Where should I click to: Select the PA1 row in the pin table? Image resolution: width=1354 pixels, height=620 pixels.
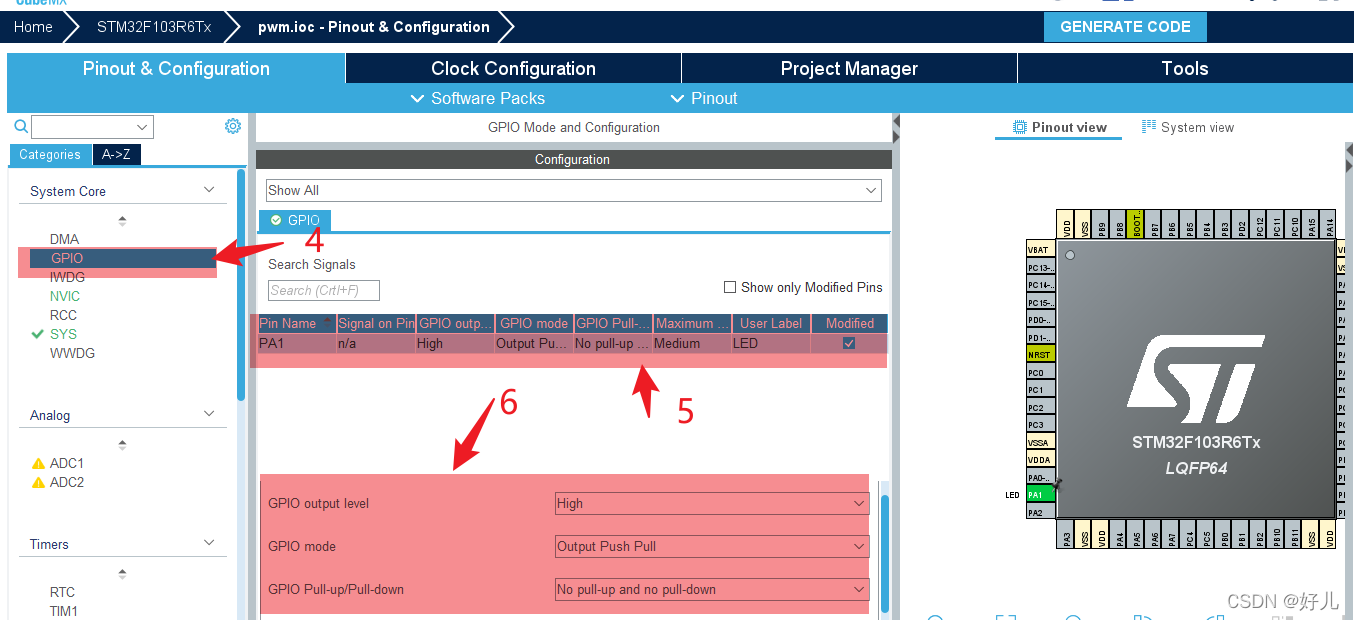click(572, 343)
